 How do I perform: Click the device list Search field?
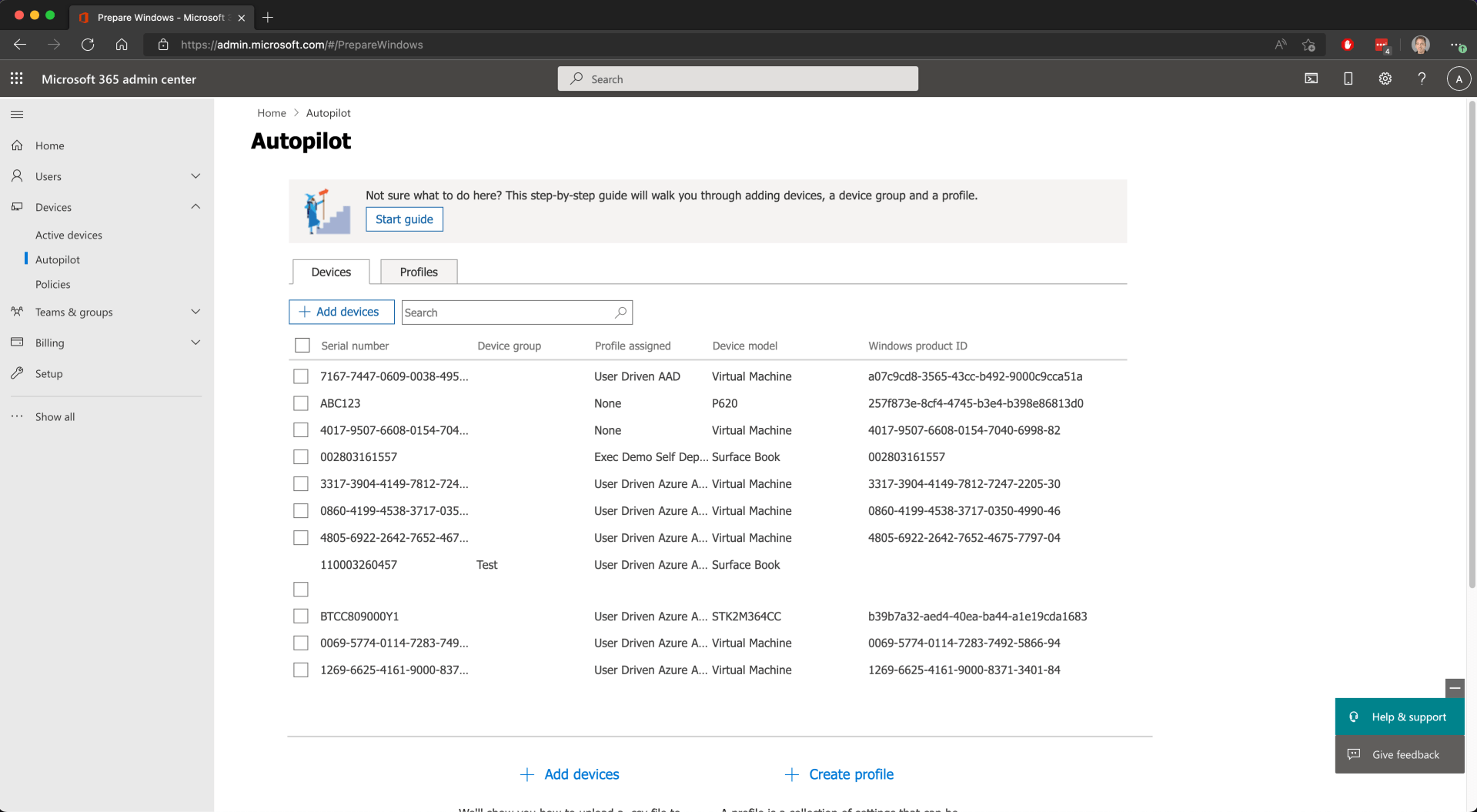[x=508, y=312]
